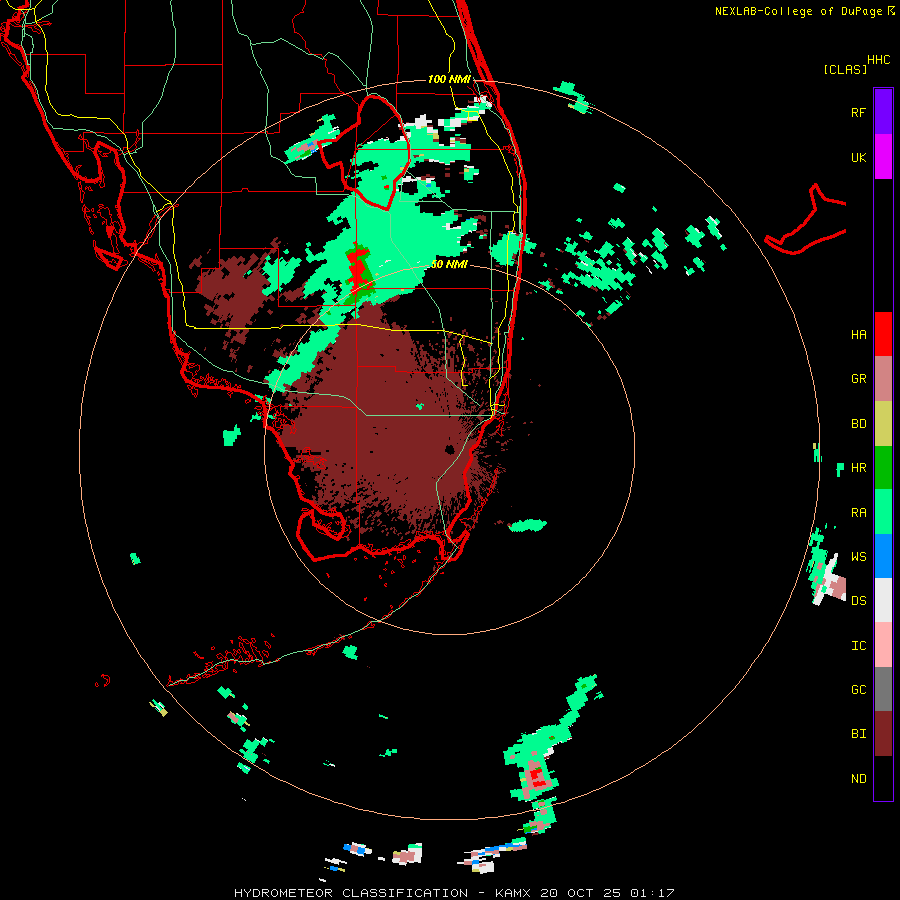Click the HA red legend swatch
This screenshot has width=900, height=900.
tap(883, 334)
